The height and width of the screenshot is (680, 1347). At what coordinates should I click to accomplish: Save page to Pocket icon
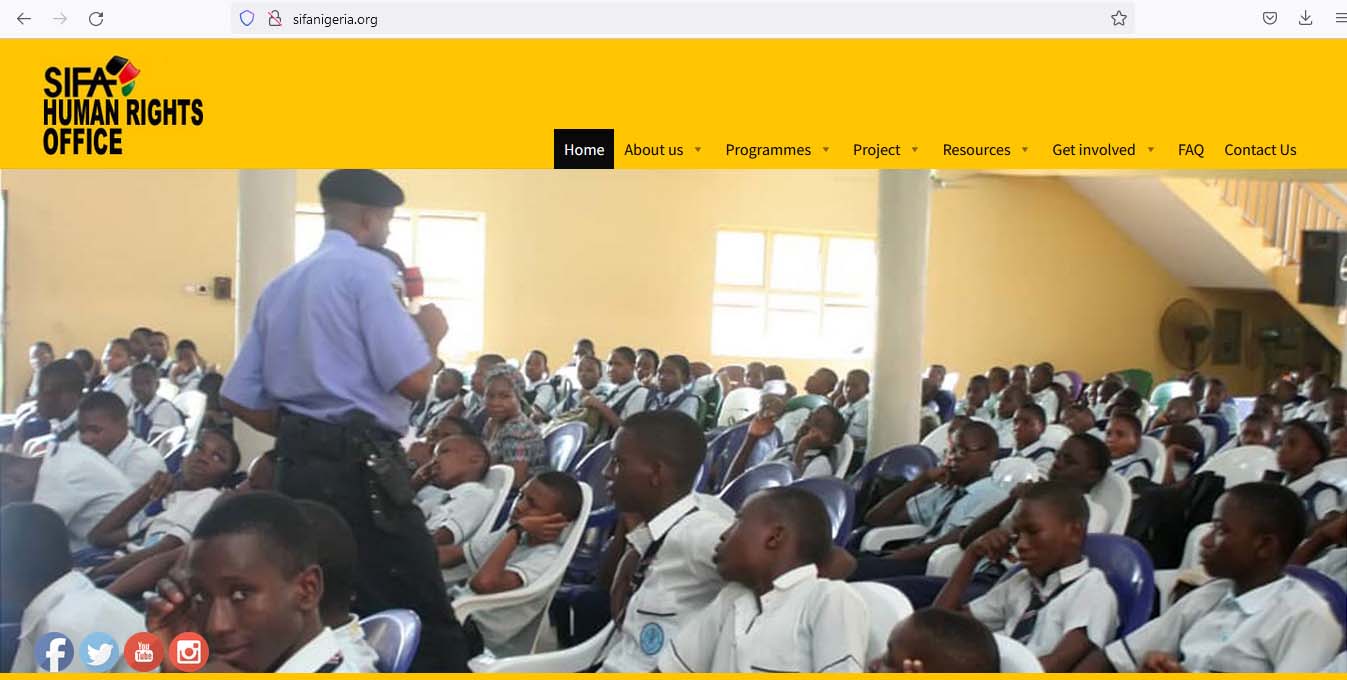1269,18
